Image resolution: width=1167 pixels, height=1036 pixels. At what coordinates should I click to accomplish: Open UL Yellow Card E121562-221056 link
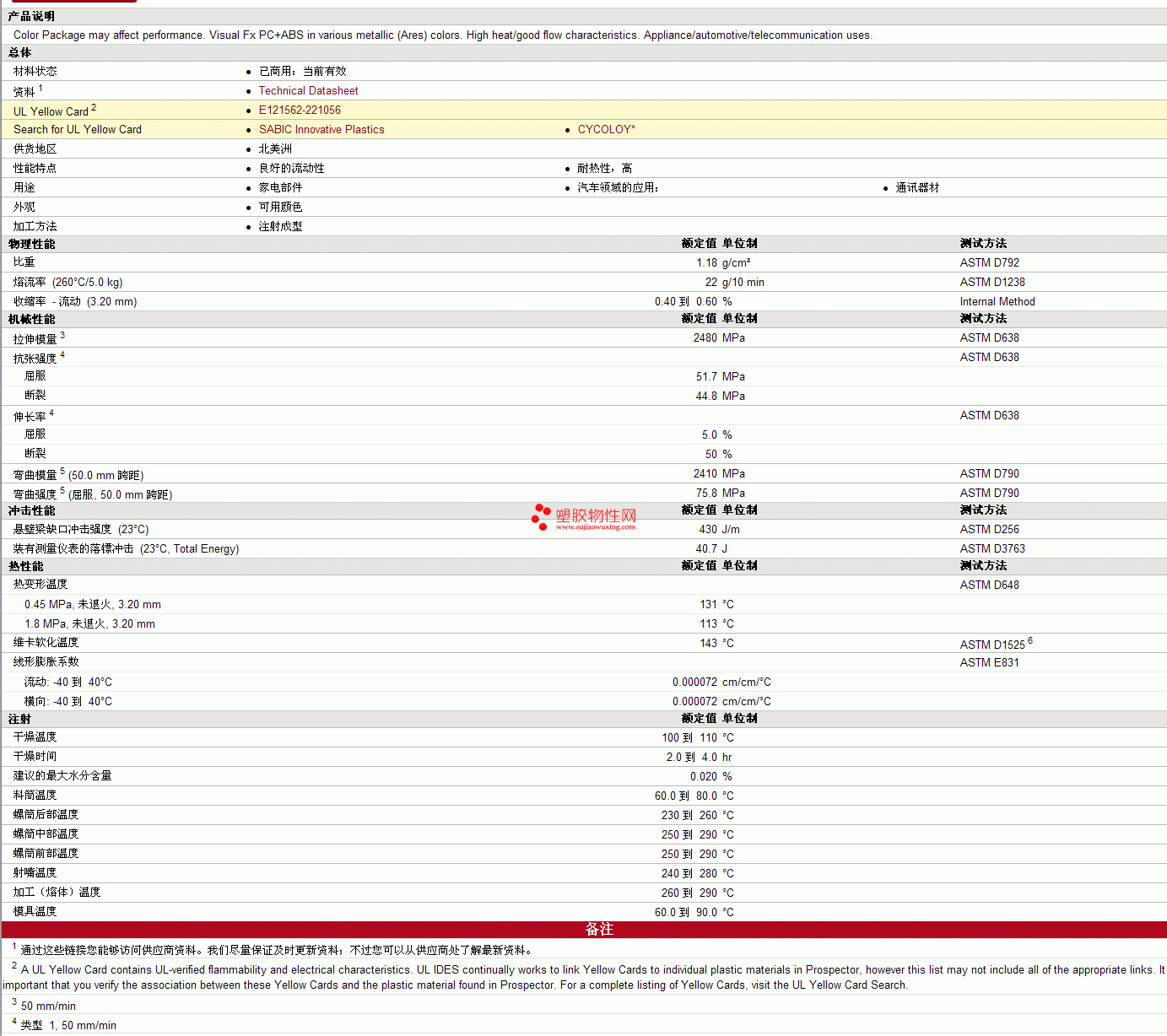[x=300, y=111]
